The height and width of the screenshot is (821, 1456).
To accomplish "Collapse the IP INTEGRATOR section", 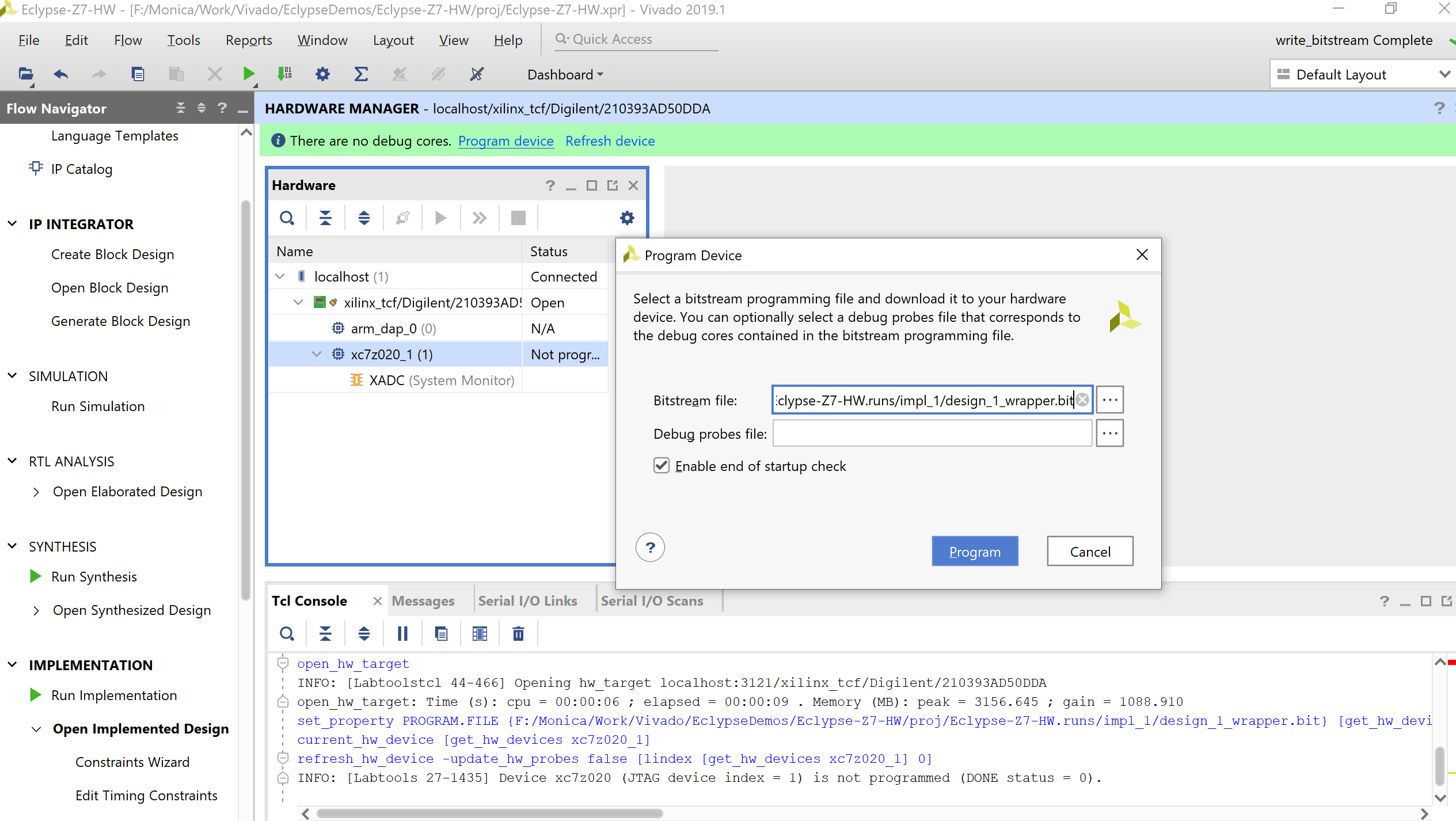I will [12, 224].
